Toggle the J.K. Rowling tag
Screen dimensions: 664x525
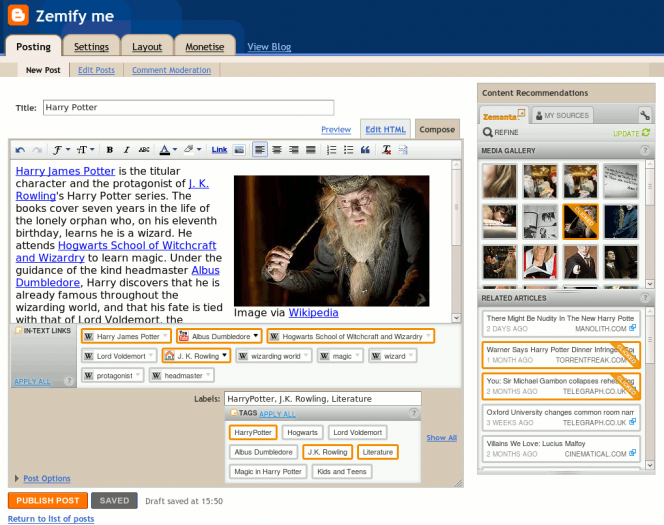coord(327,452)
